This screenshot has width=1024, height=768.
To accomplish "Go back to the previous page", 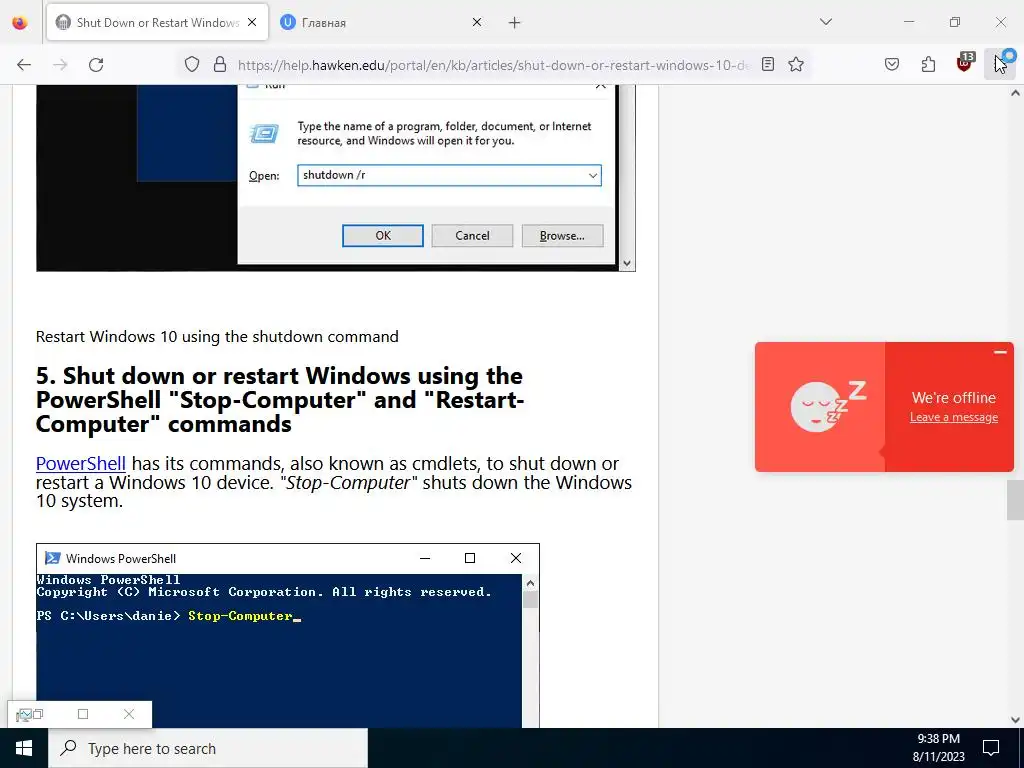I will click(24, 65).
